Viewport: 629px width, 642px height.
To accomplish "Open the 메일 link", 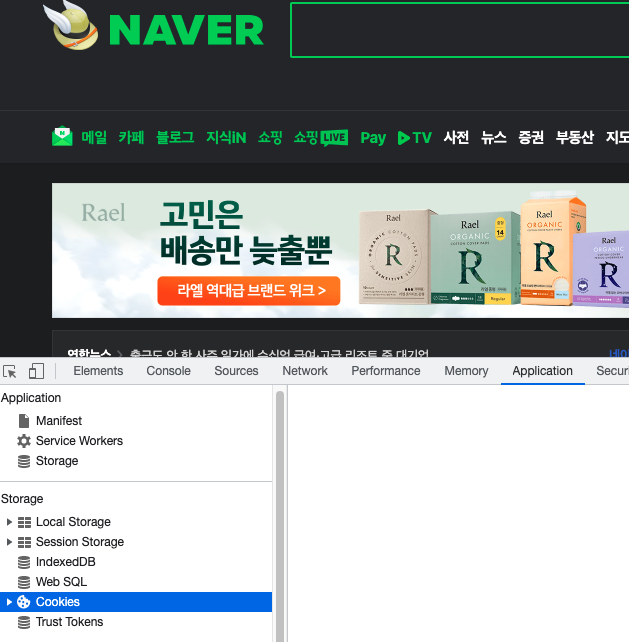I will pos(94,137).
